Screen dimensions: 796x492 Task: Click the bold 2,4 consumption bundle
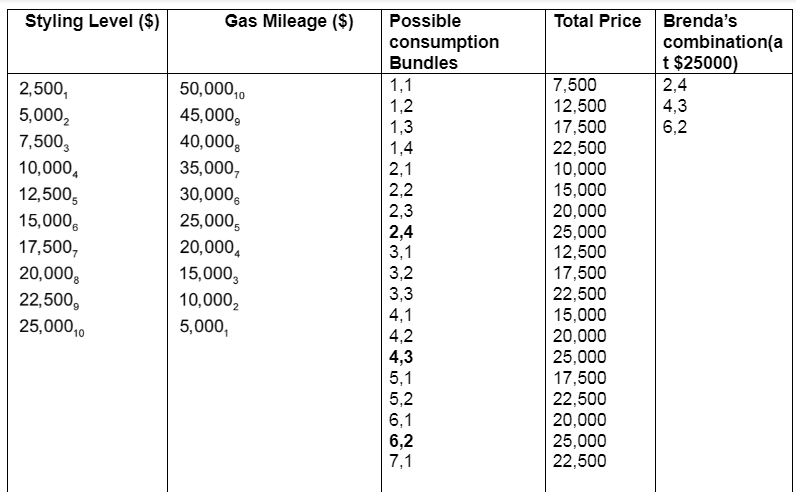pos(401,231)
